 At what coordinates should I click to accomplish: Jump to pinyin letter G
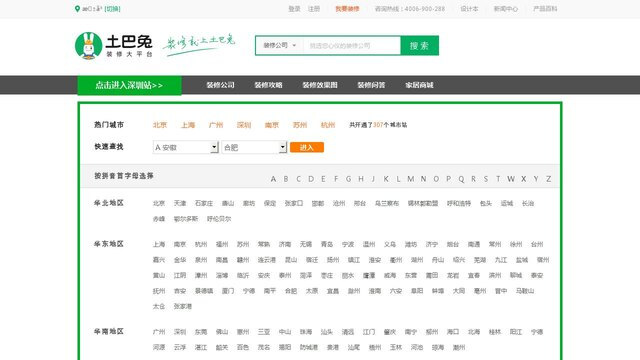tap(348, 179)
